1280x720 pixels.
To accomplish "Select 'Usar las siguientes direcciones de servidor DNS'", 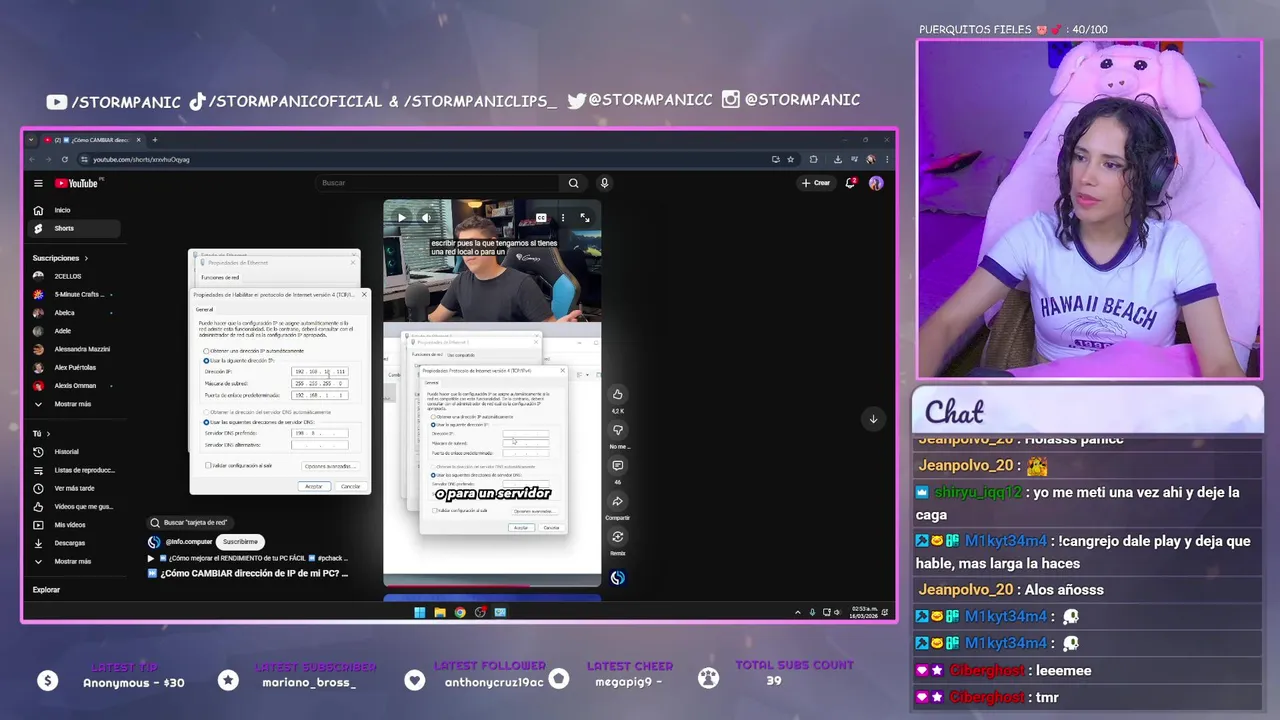I will (x=206, y=422).
